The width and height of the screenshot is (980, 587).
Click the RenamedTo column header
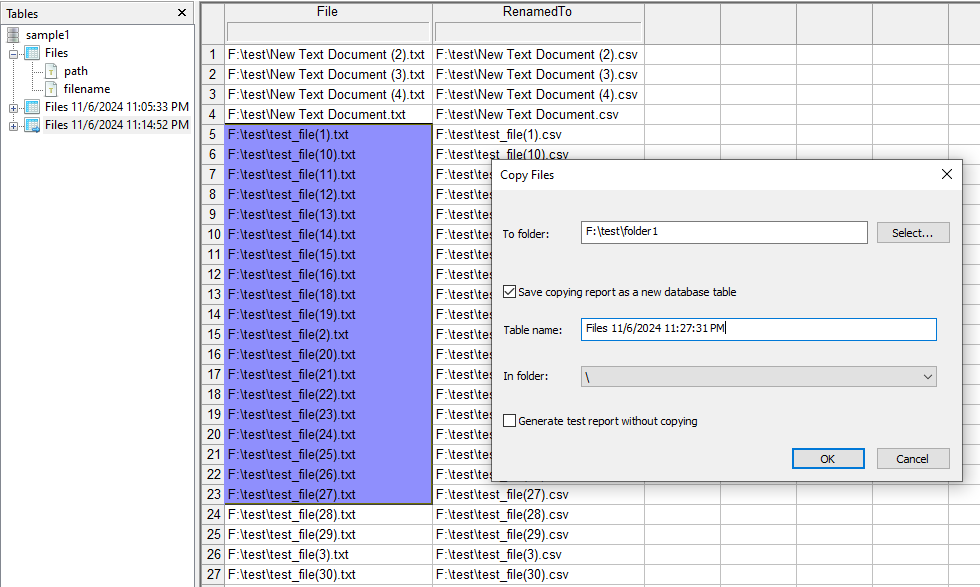pos(538,12)
